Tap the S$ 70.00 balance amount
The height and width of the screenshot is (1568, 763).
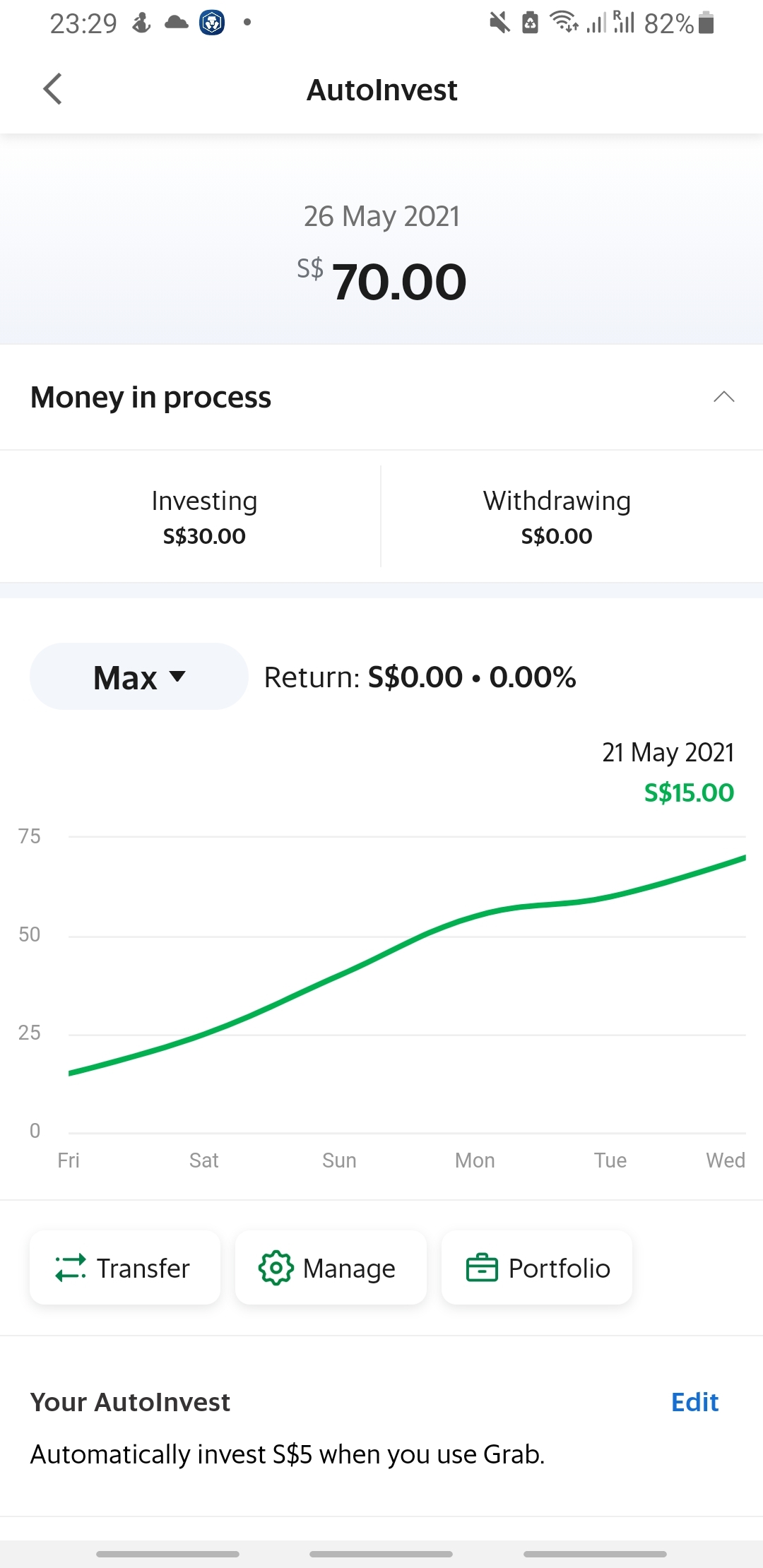[x=399, y=282]
